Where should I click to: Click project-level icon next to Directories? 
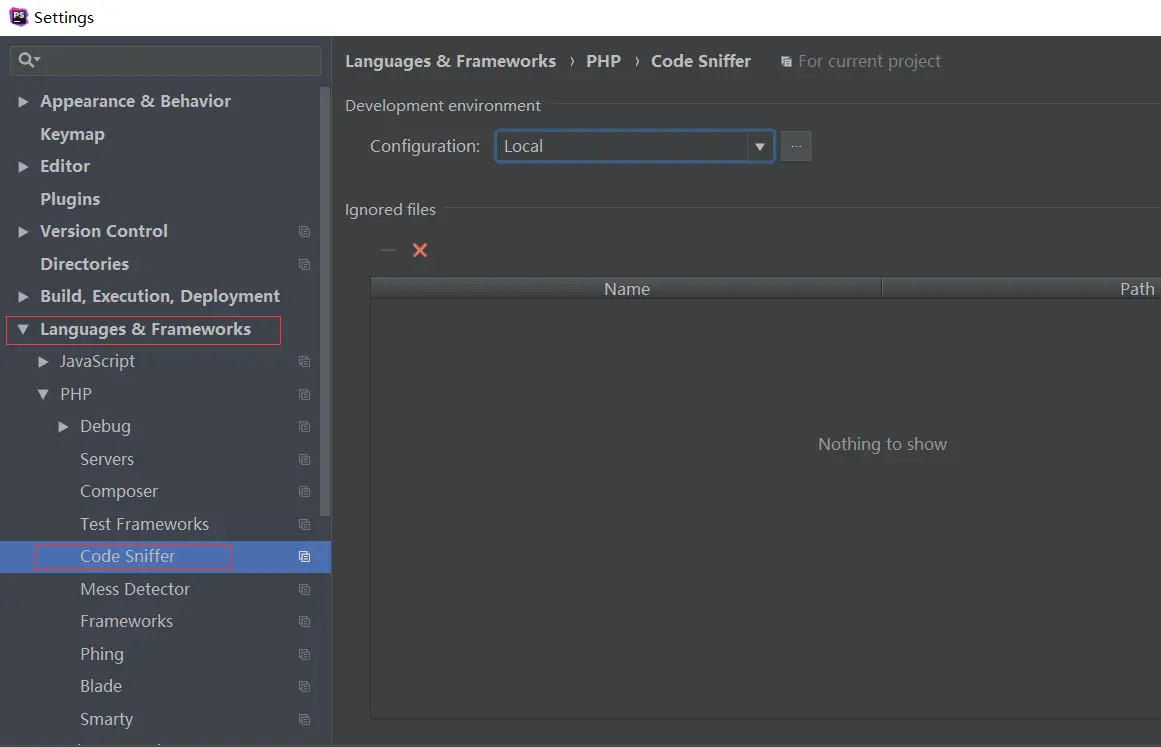click(x=304, y=264)
